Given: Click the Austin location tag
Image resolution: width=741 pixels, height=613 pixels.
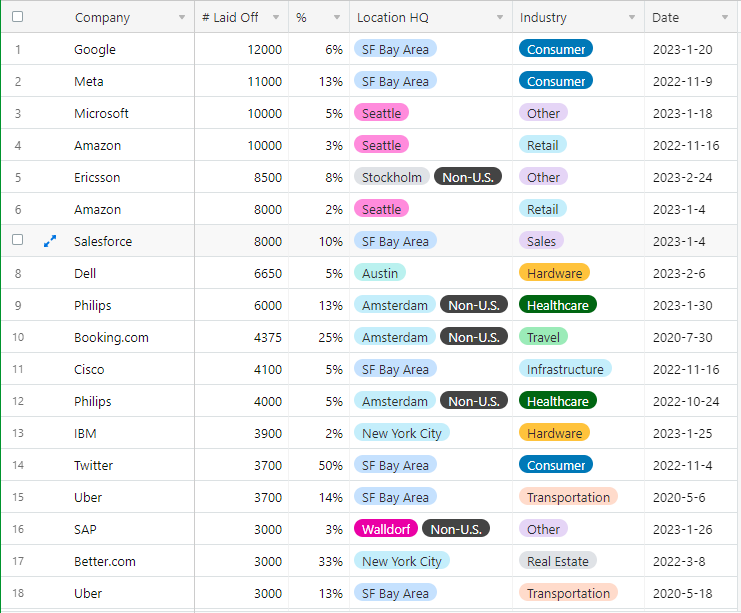Looking at the screenshot, I should pyautogui.click(x=380, y=273).
